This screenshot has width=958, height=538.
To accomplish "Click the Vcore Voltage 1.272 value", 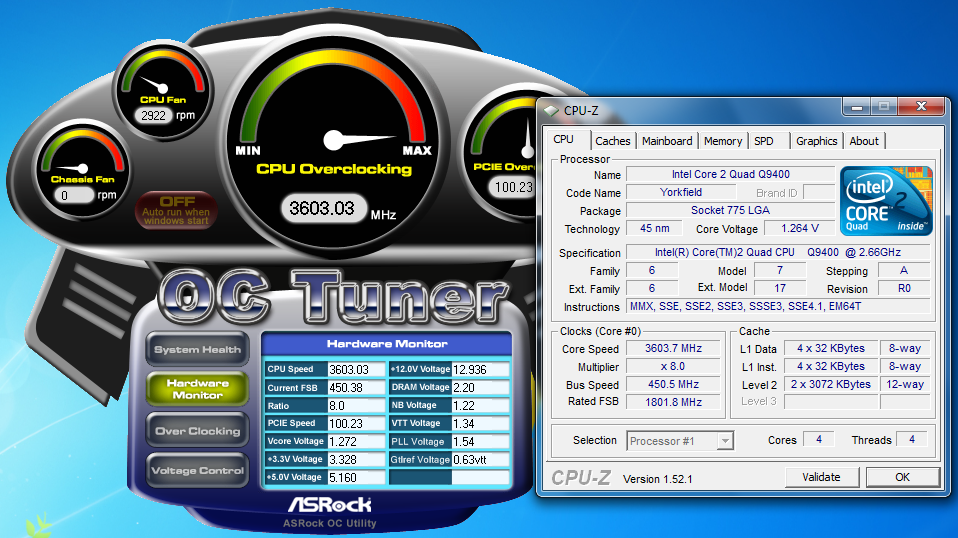I will (x=356, y=441).
